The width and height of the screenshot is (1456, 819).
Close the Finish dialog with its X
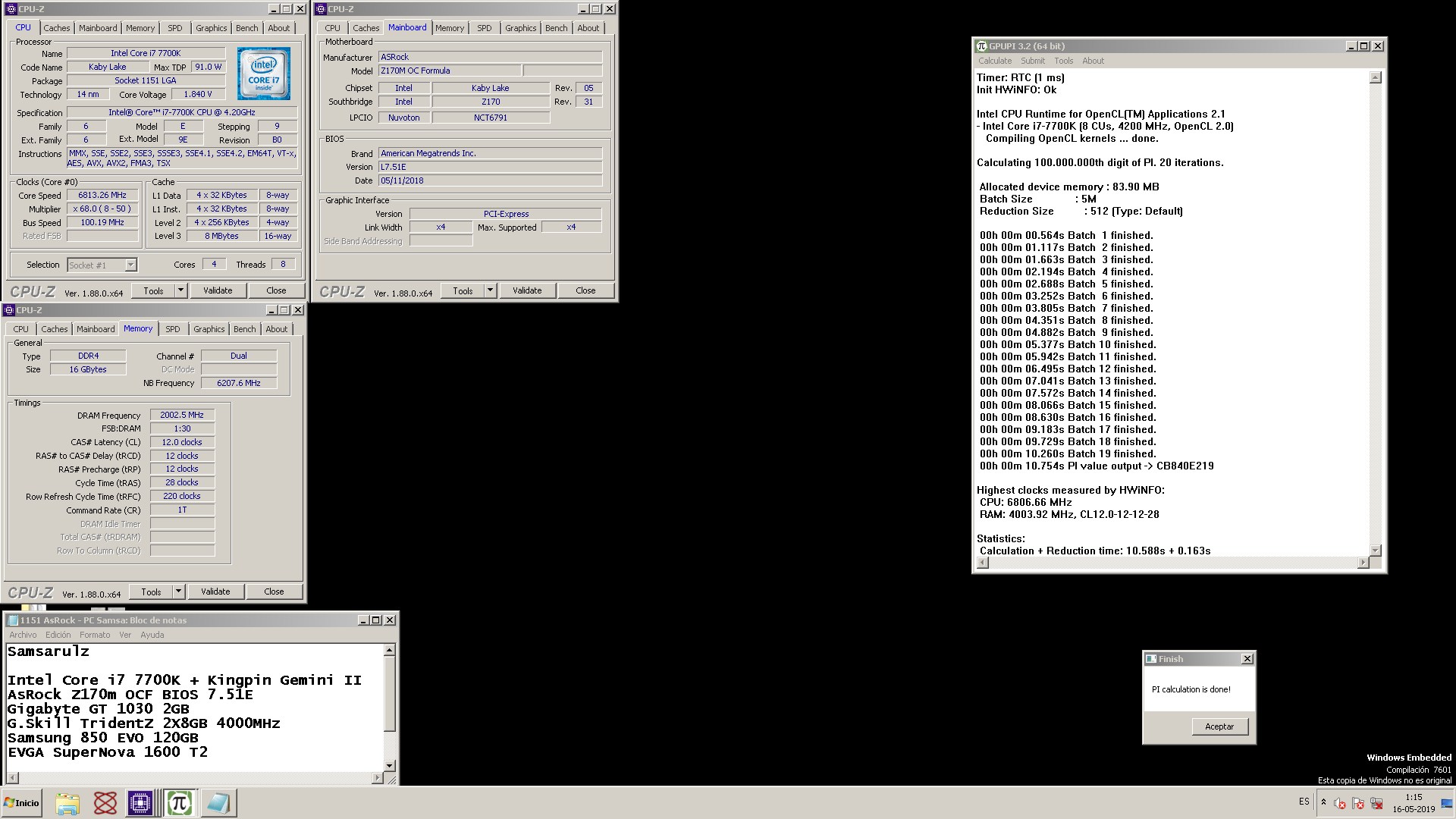pos(1247,659)
